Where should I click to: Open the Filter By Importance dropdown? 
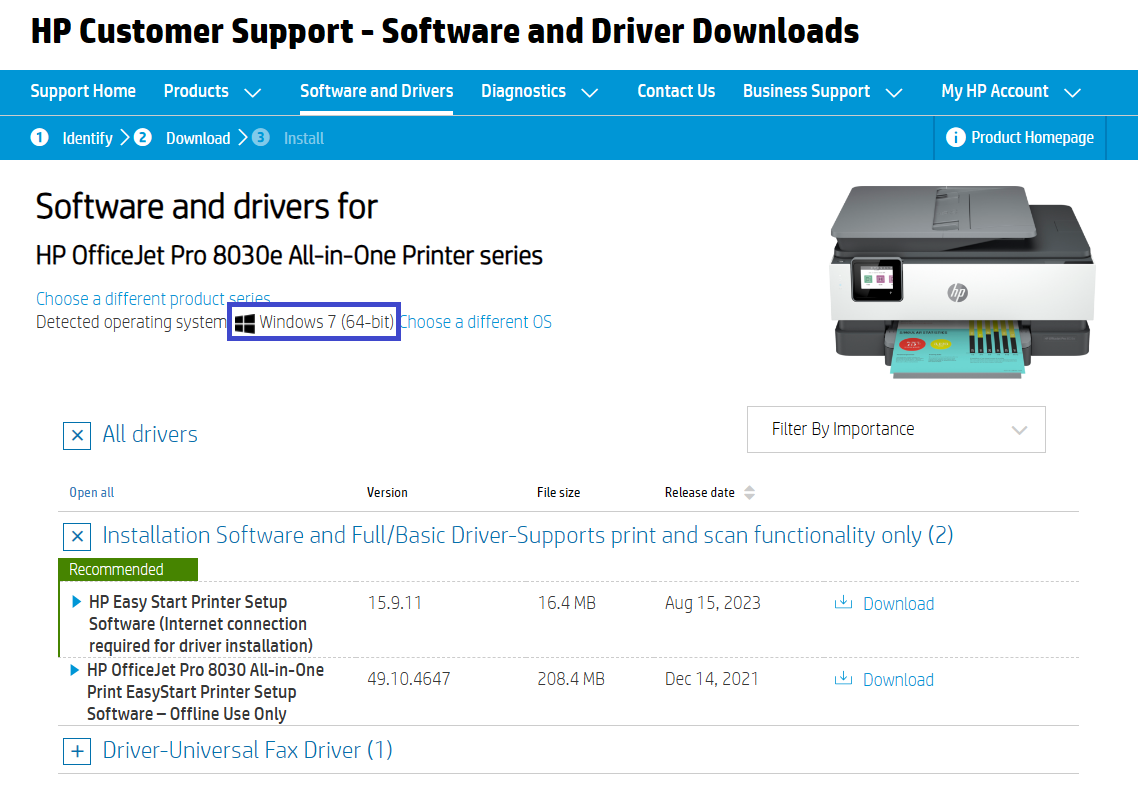pos(895,429)
